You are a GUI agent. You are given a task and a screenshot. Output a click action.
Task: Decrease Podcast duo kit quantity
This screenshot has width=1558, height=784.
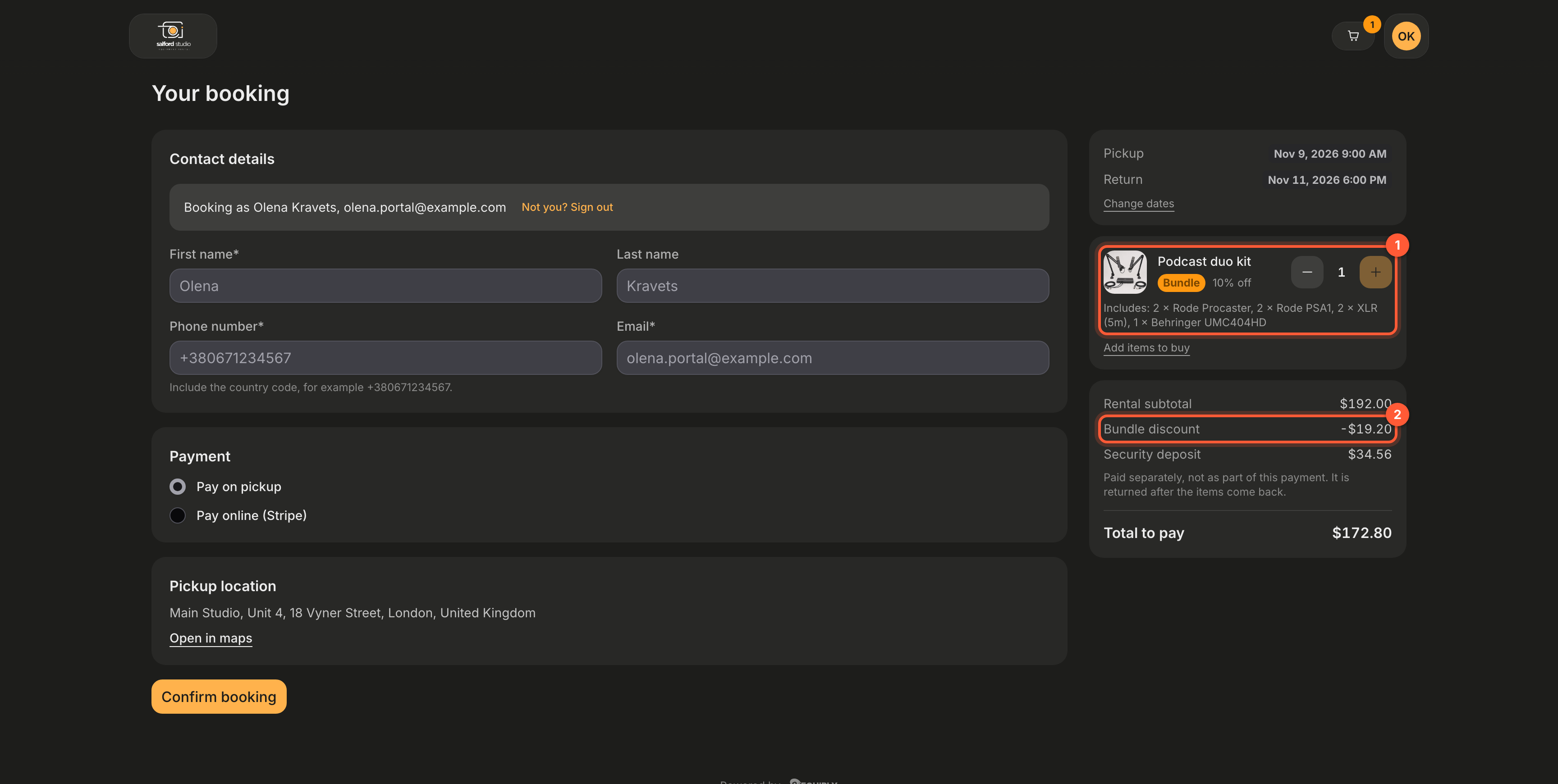(x=1306, y=272)
